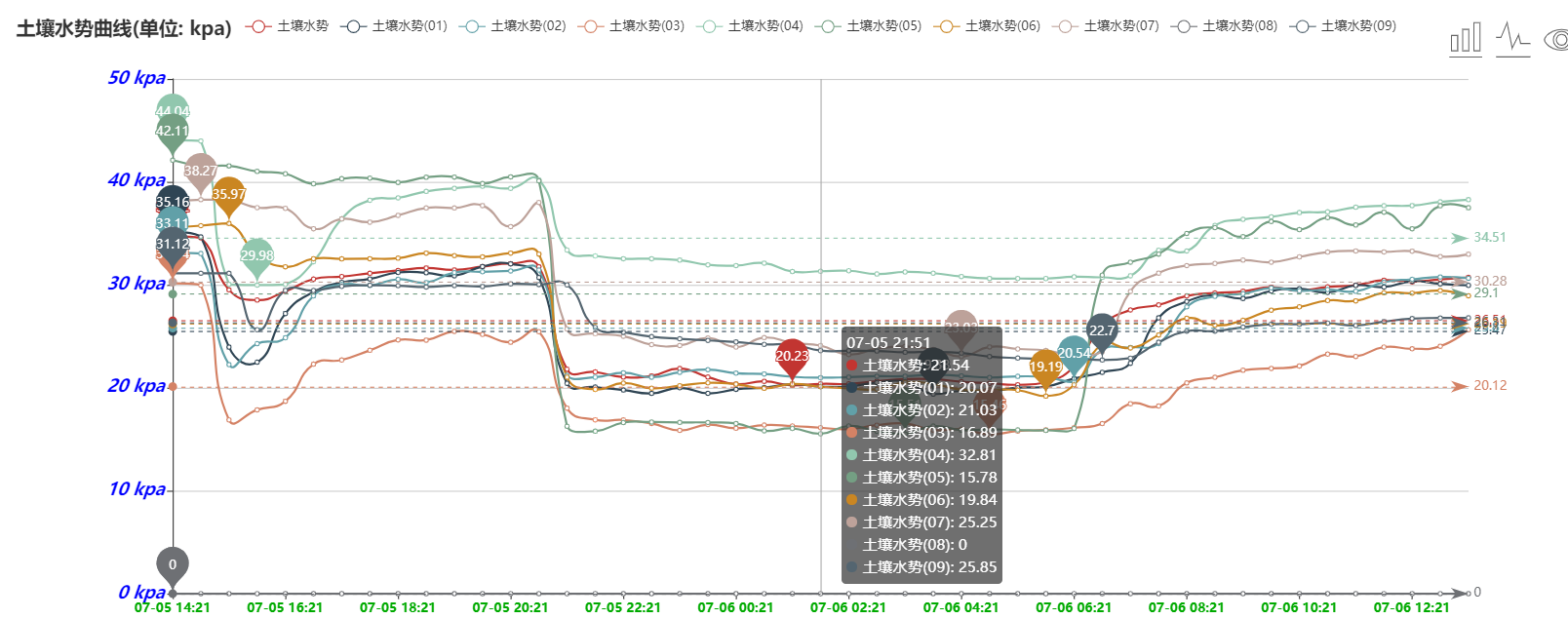
Task: Click the 34.51 average line label
Action: coord(1489,238)
